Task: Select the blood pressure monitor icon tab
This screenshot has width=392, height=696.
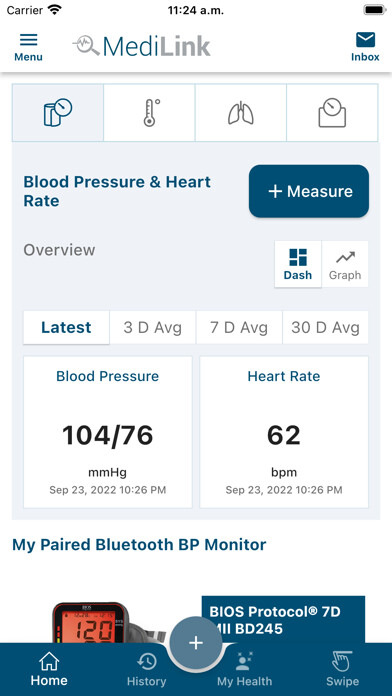Action: click(x=58, y=113)
